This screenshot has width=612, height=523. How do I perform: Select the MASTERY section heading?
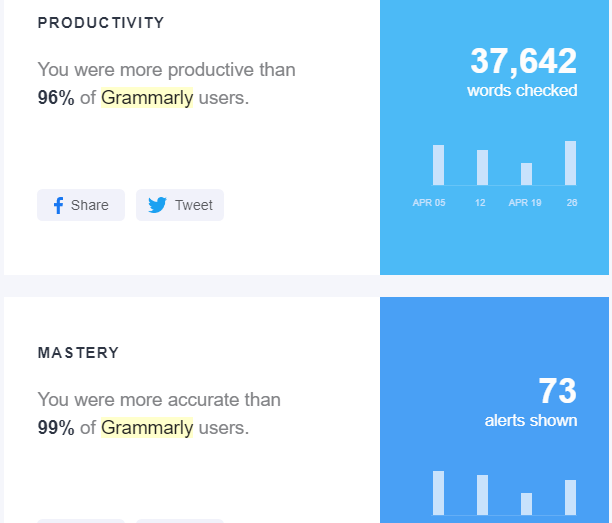point(78,353)
